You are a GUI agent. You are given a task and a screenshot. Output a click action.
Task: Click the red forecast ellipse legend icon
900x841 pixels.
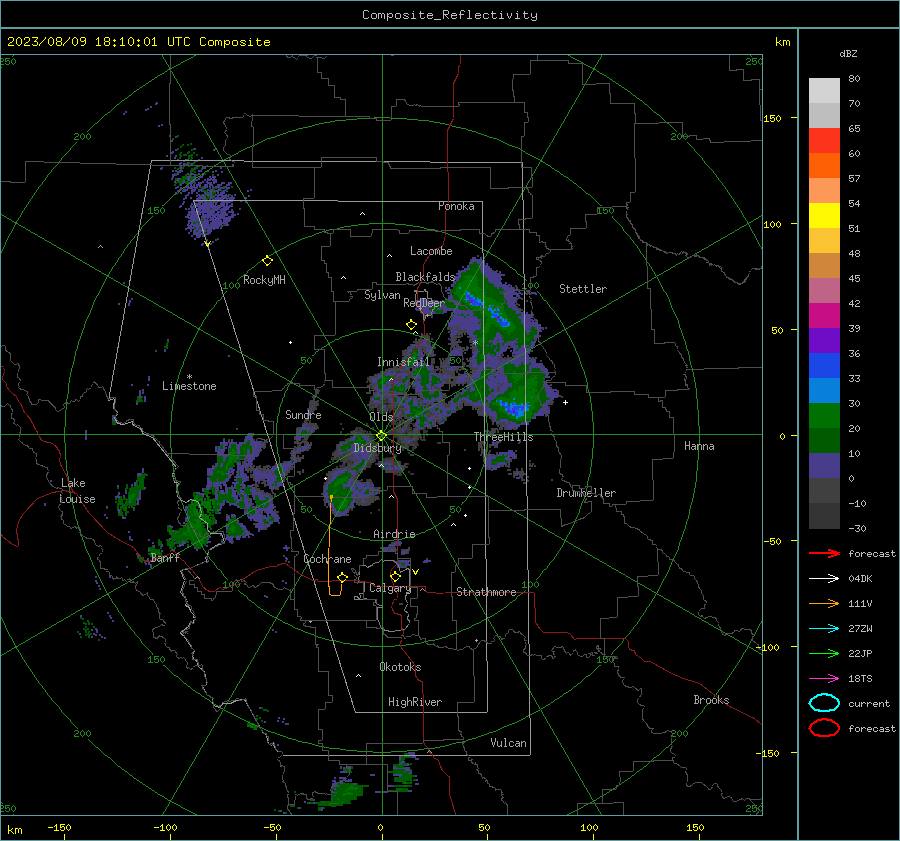click(x=824, y=728)
